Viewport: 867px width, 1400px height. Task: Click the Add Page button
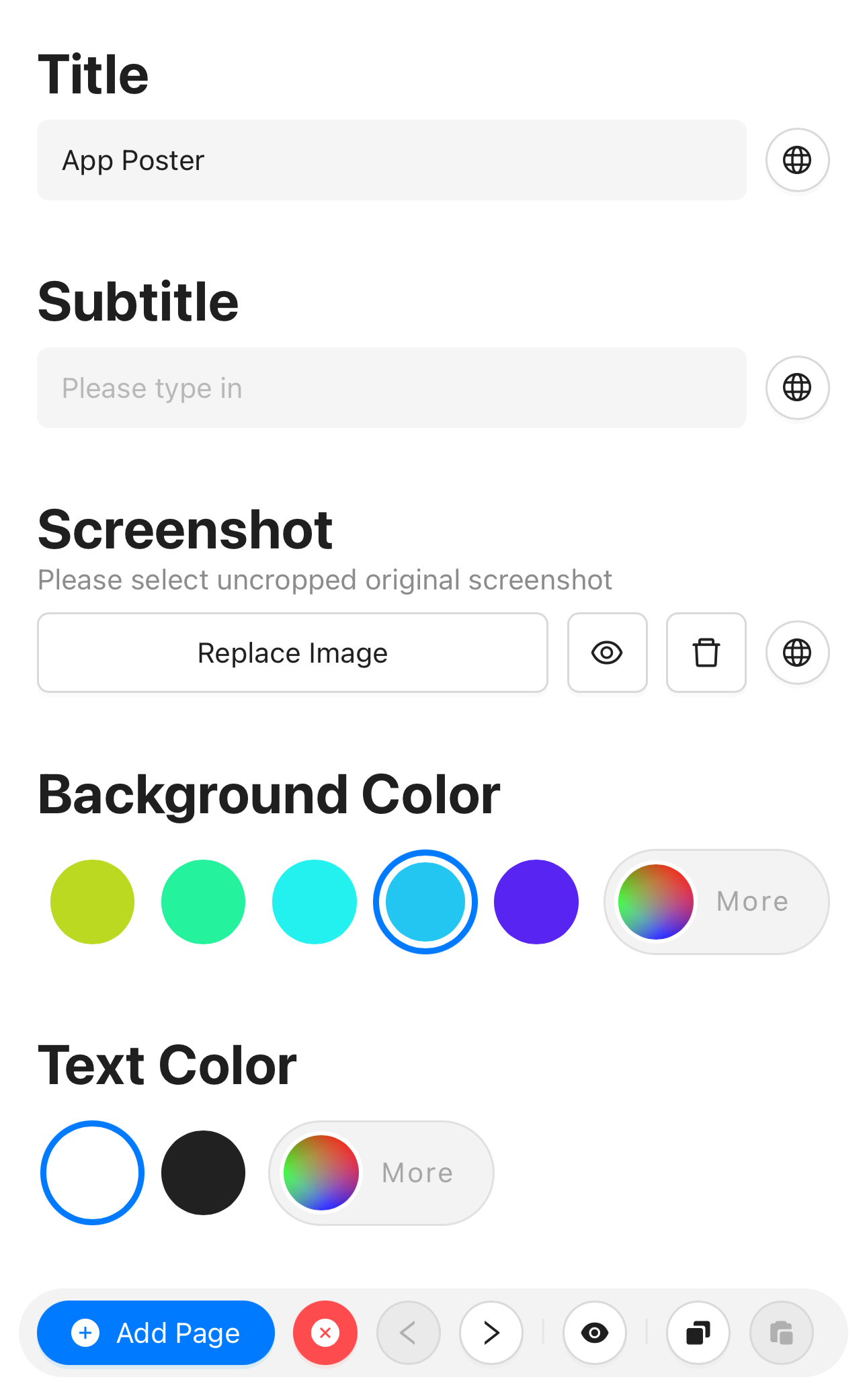[x=156, y=1333]
